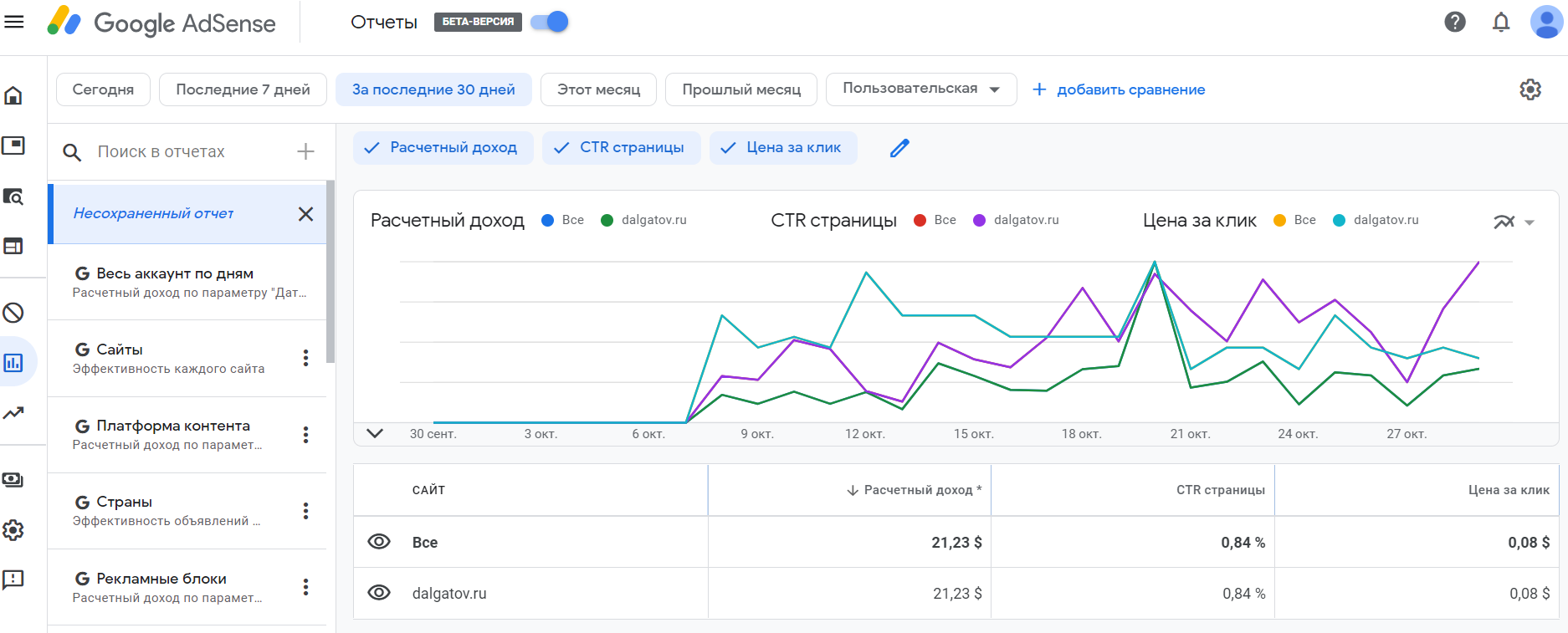This screenshot has height=633, width=1568.
Task: Select the Последние 7 дней tab
Action: (x=243, y=89)
